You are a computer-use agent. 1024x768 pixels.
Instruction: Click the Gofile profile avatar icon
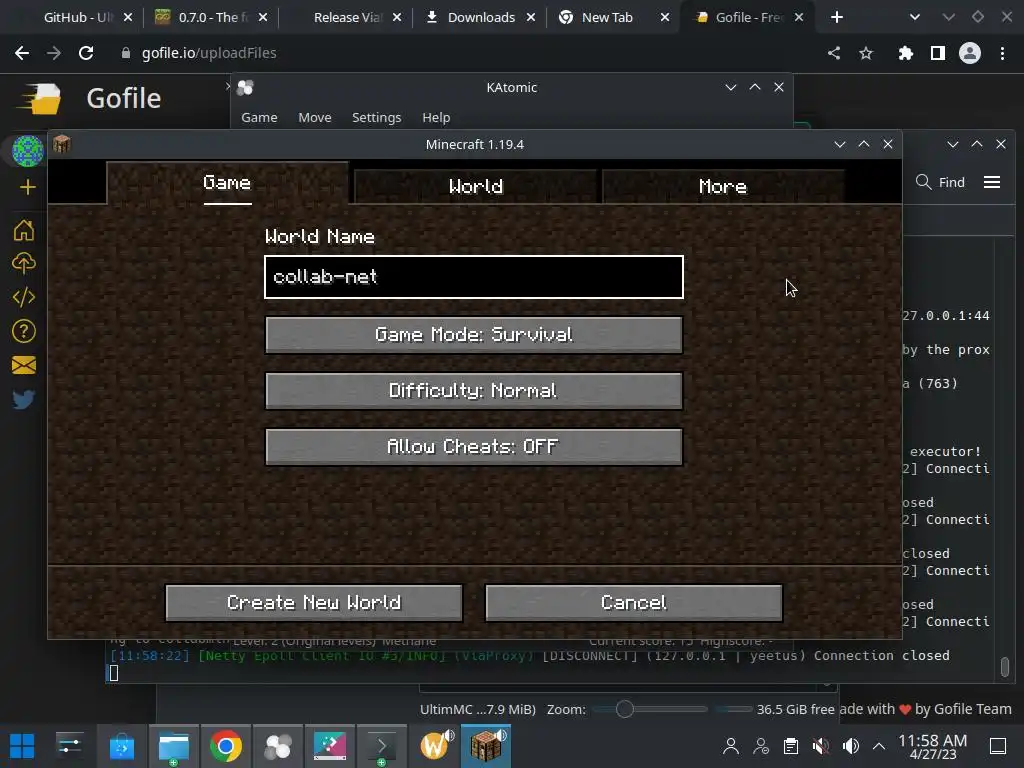(27, 151)
